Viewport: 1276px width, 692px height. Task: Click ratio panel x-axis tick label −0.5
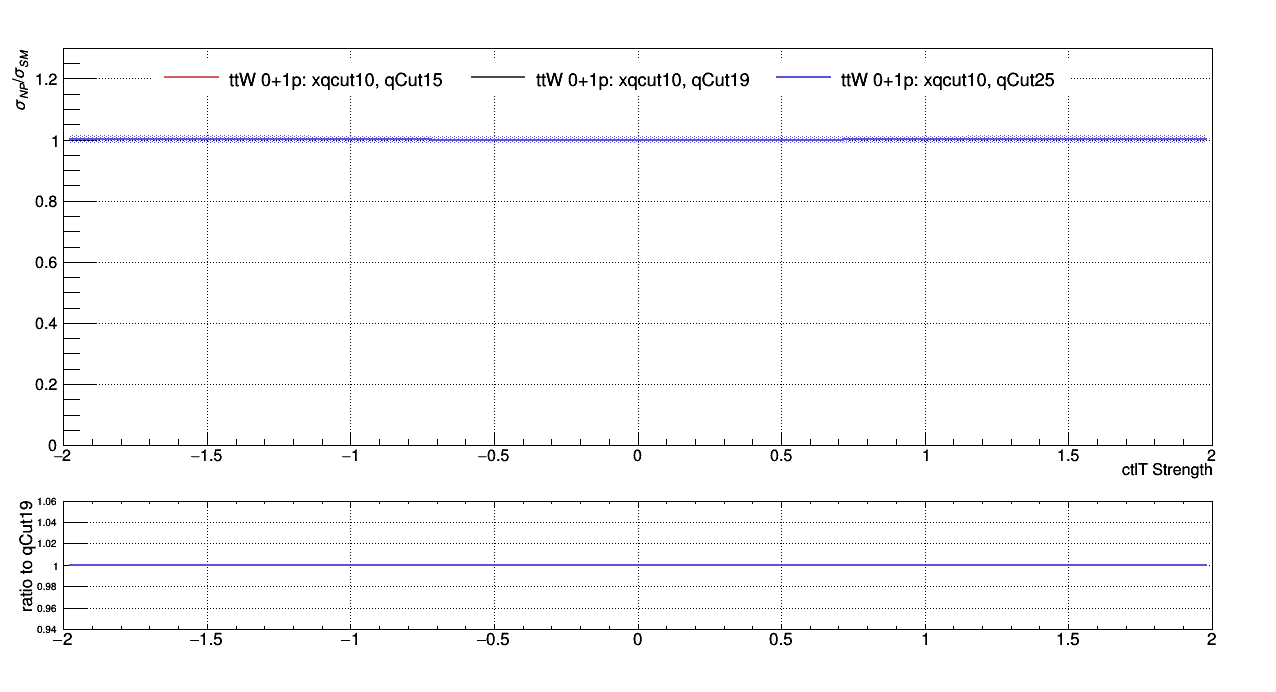click(x=494, y=640)
